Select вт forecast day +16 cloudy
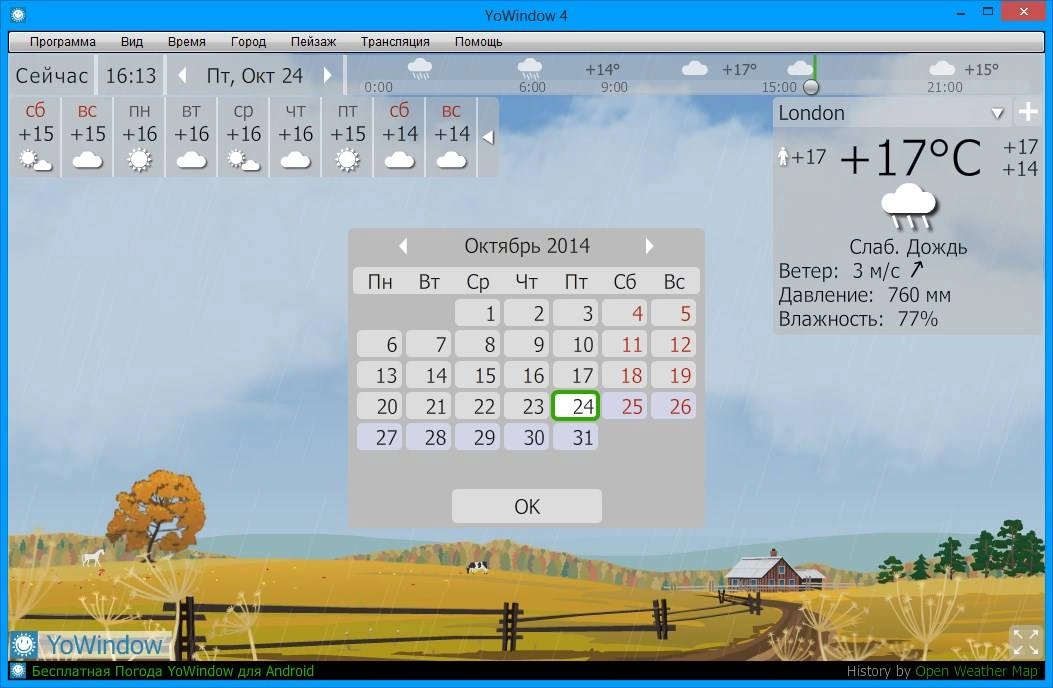Image resolution: width=1053 pixels, height=688 pixels. [x=191, y=137]
